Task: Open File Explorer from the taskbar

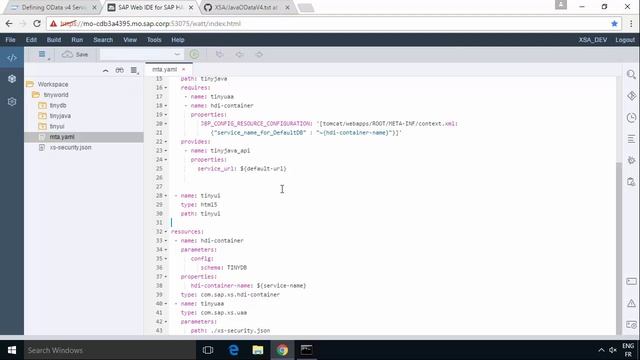Action: [258, 350]
